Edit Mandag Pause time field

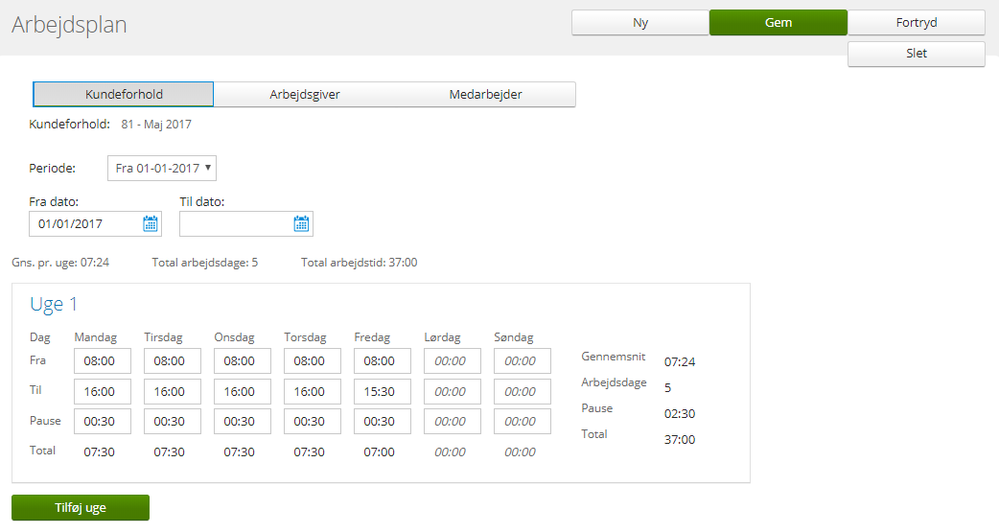[103, 421]
